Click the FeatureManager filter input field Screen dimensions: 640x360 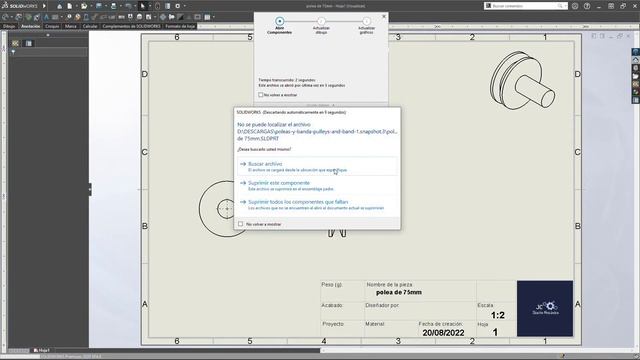coord(51,52)
